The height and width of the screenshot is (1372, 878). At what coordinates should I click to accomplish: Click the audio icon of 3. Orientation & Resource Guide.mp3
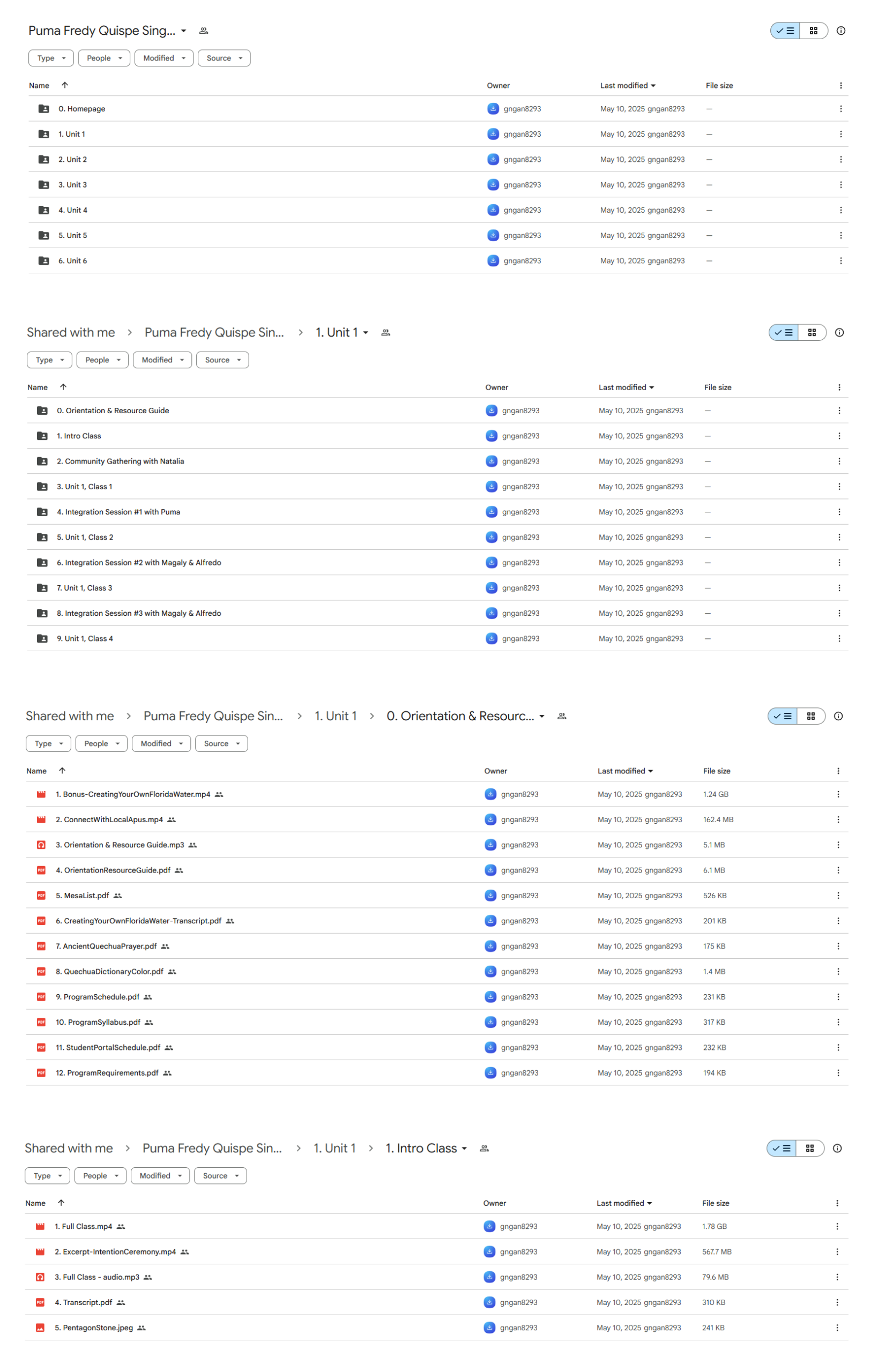pos(41,845)
